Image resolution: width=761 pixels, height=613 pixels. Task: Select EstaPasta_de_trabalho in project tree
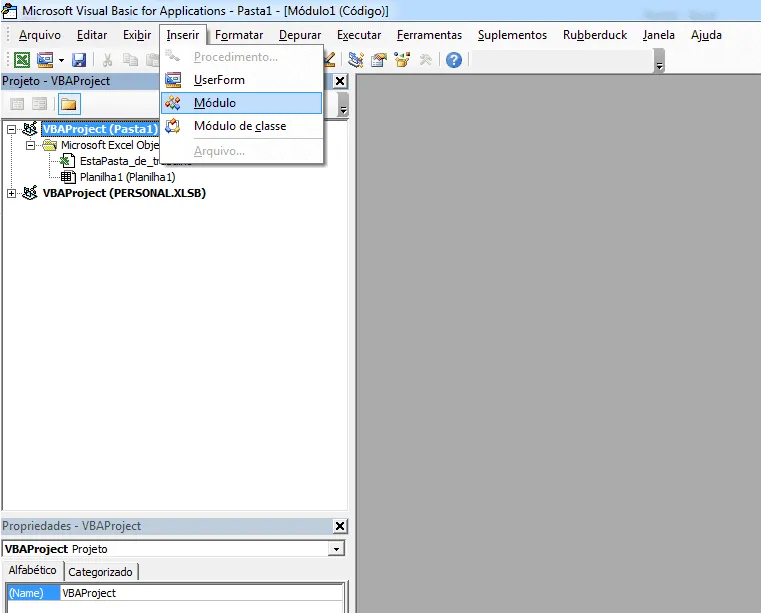120,161
